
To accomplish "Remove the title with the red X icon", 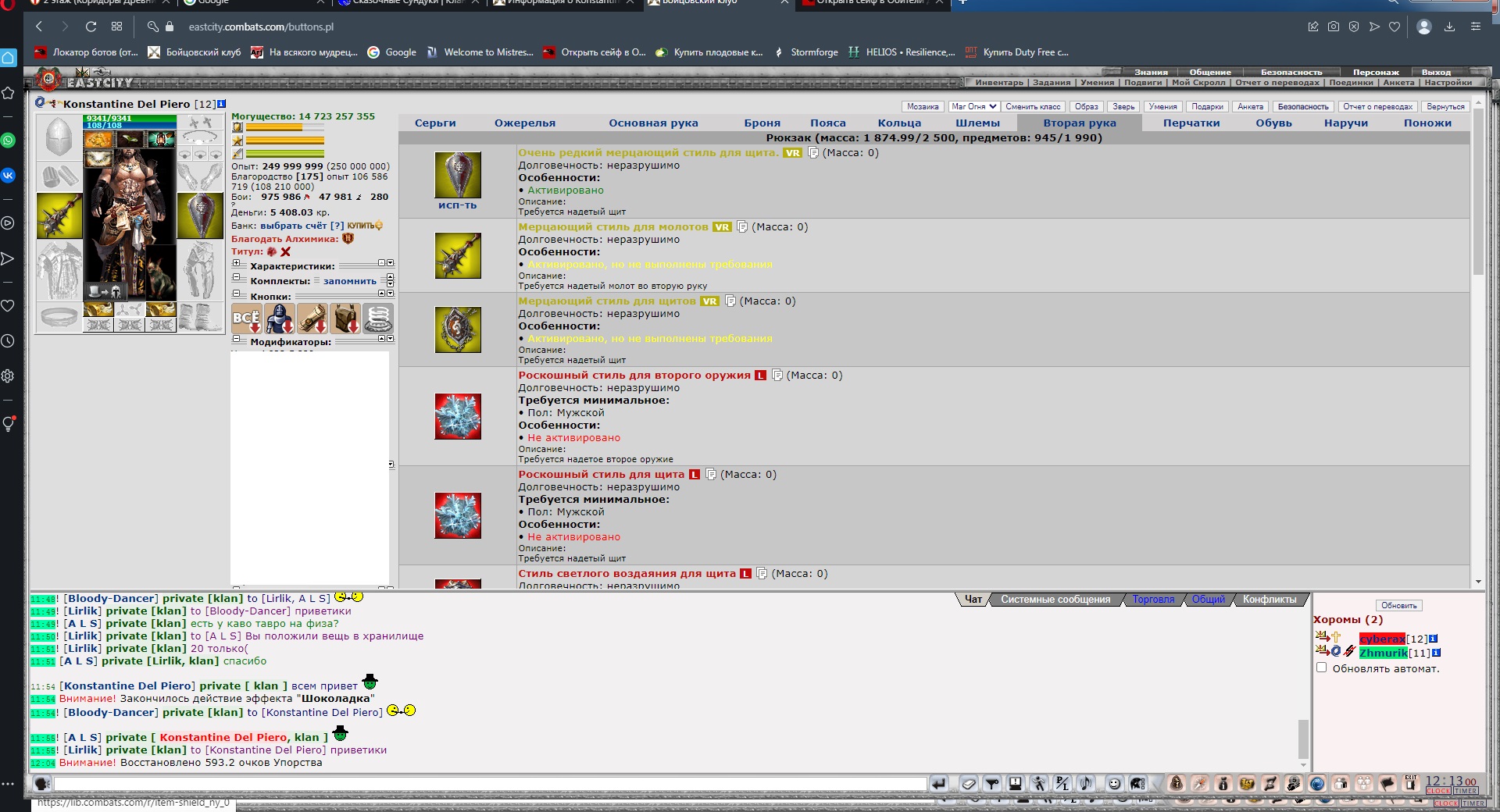I will coord(285,251).
